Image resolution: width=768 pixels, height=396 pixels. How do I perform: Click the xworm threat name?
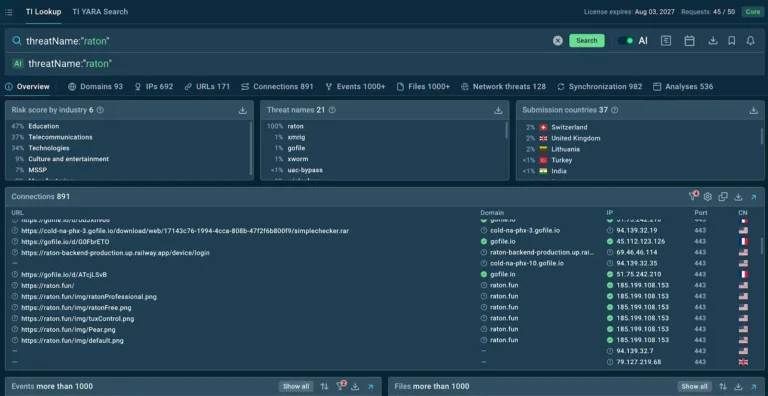click(x=298, y=159)
